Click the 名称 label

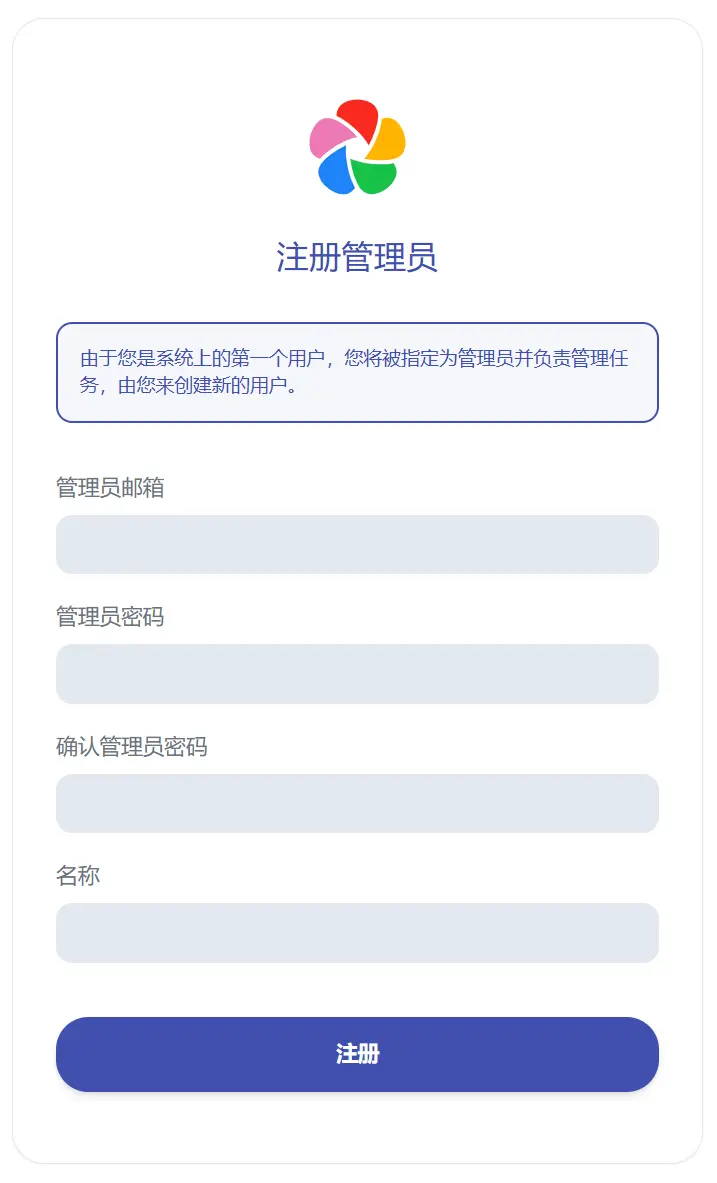[78, 876]
